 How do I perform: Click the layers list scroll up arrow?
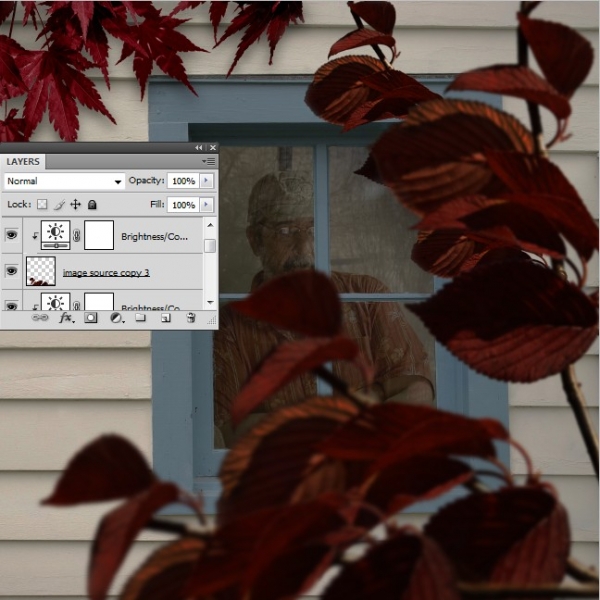pyautogui.click(x=210, y=225)
